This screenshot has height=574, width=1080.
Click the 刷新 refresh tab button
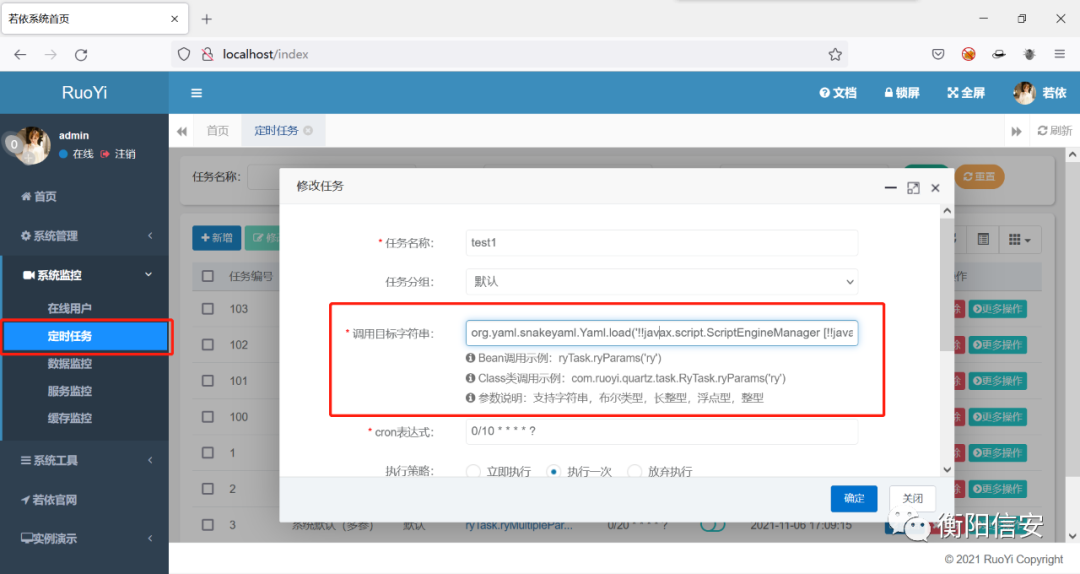[x=1055, y=131]
